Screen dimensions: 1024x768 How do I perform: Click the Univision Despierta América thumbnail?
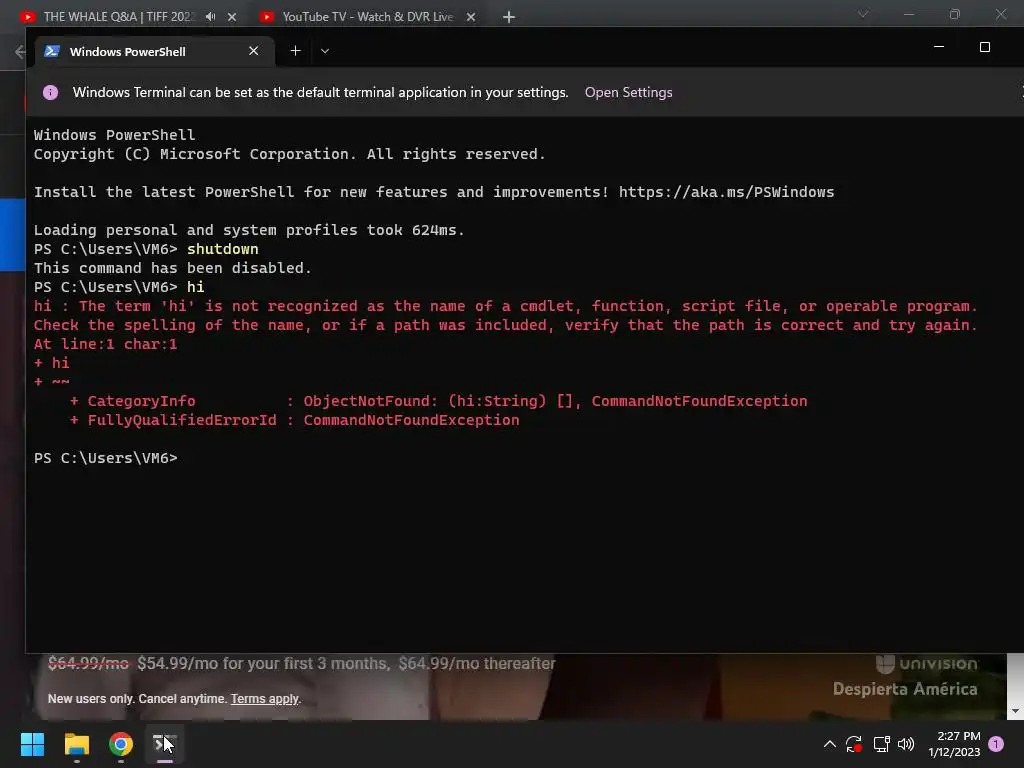pyautogui.click(x=906, y=677)
